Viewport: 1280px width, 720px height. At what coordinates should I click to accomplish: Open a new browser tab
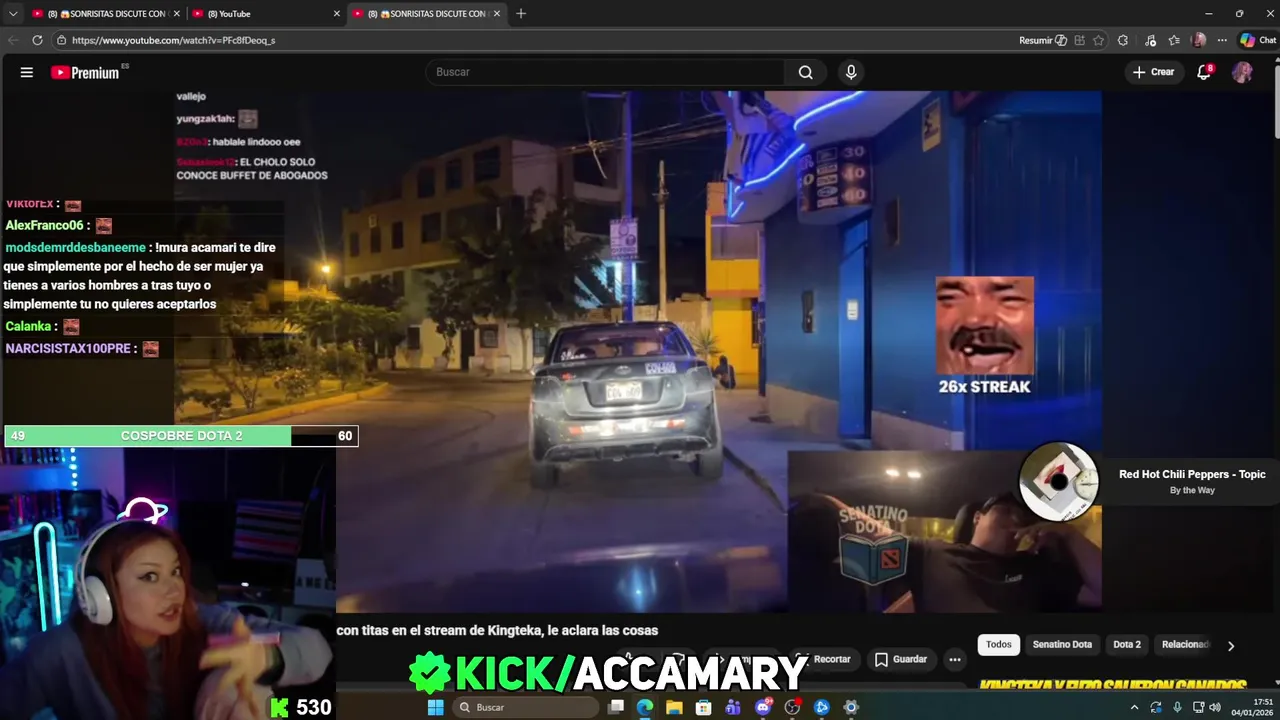pyautogui.click(x=521, y=13)
